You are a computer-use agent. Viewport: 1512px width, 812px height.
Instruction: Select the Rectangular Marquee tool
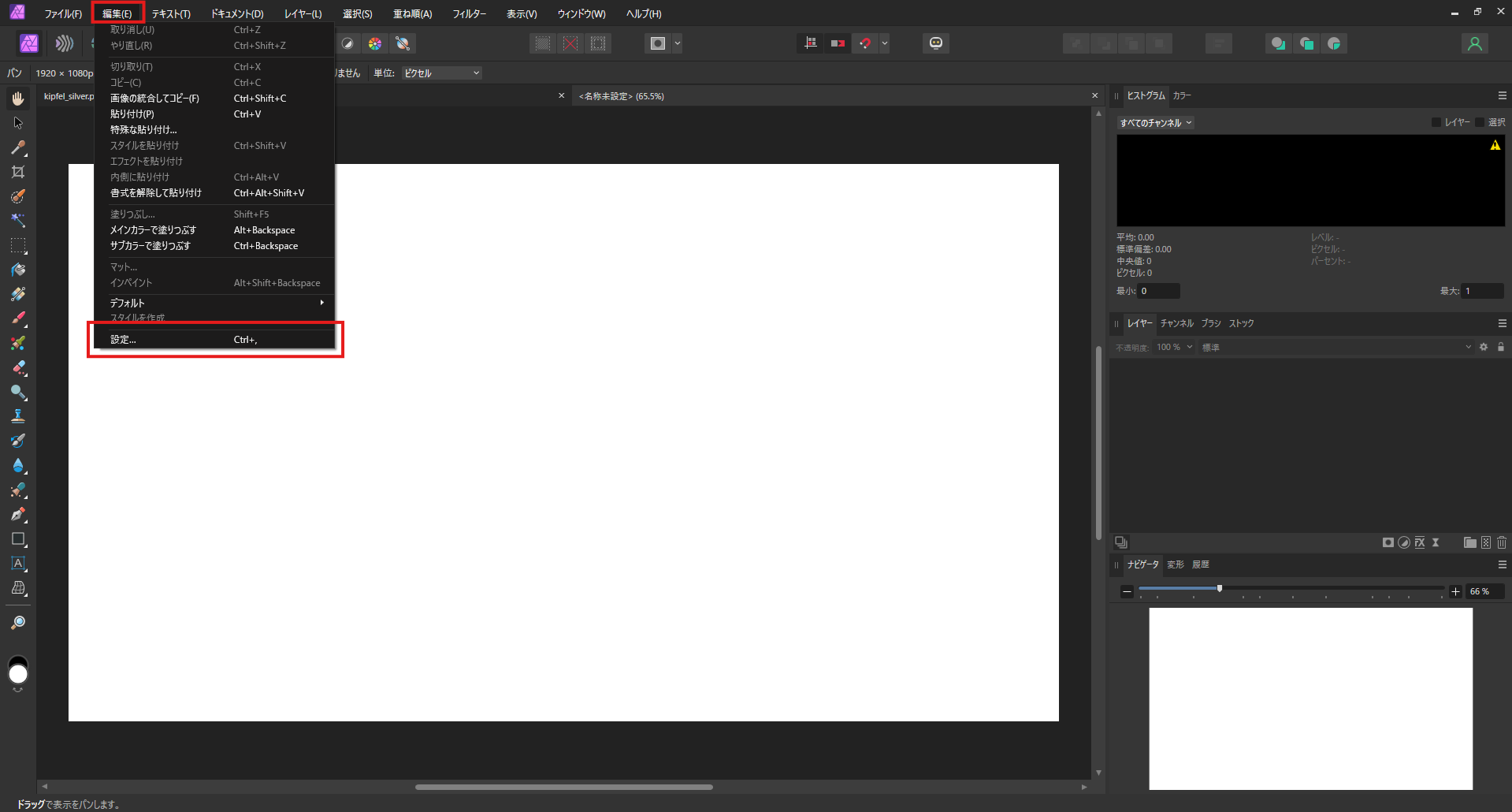18,245
